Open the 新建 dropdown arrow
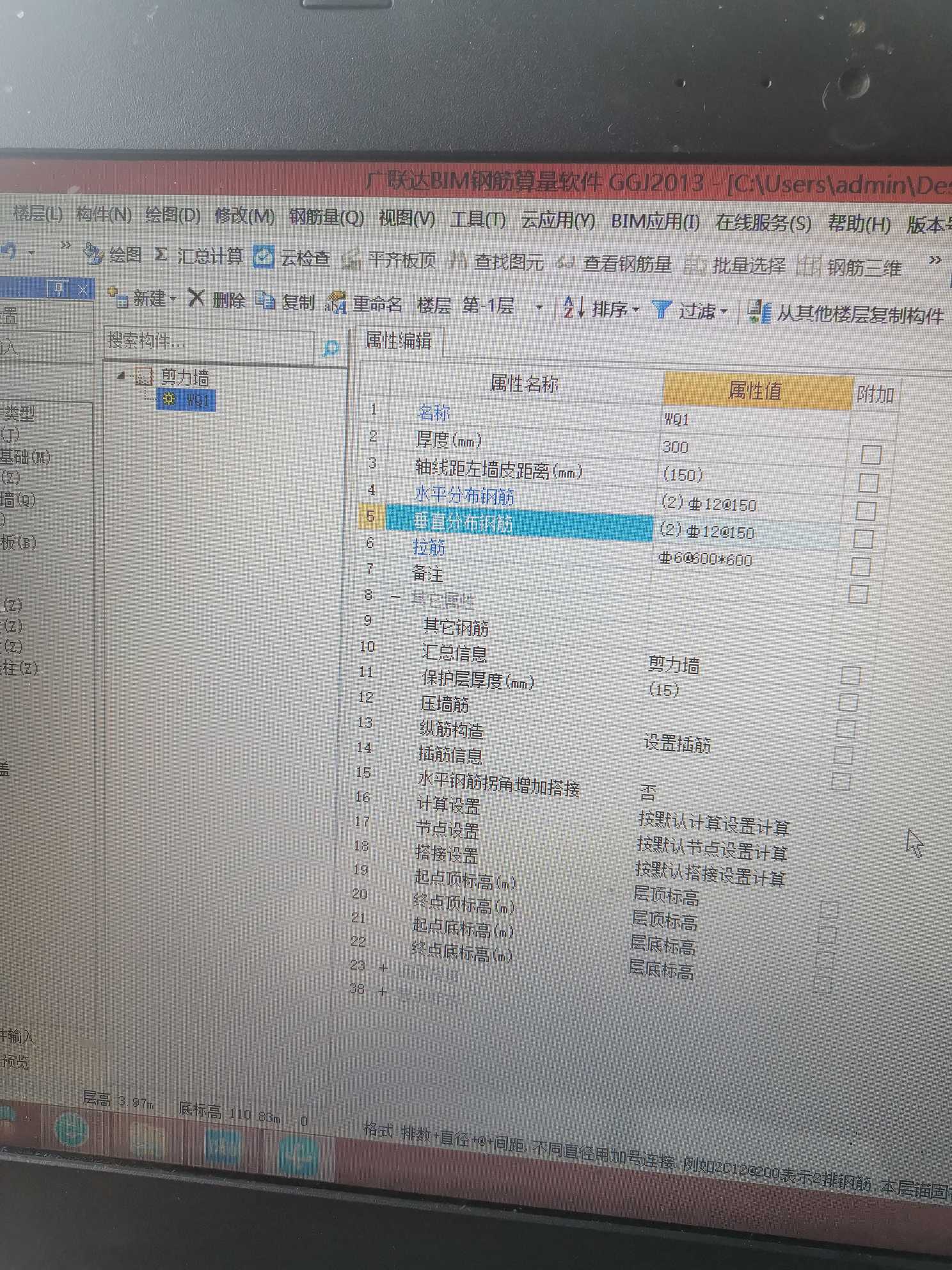 [173, 299]
